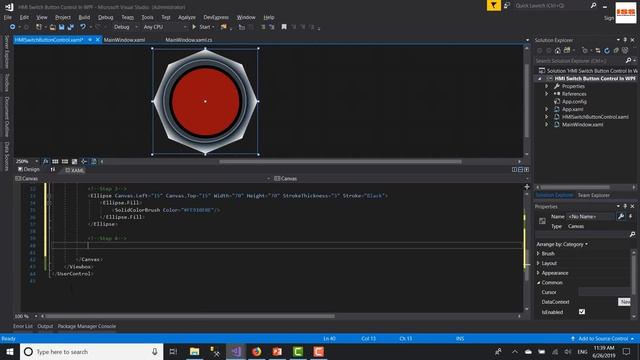Expand the App.xaml node in Solution Explorer

coord(547,109)
